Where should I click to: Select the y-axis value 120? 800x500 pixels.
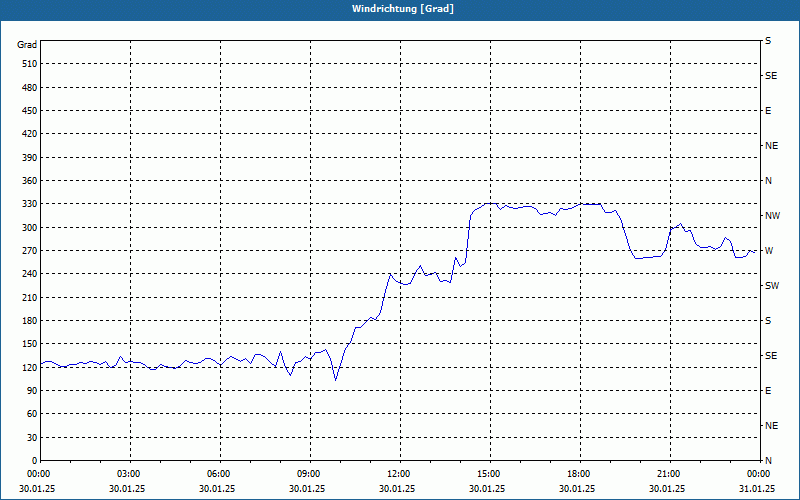point(30,367)
